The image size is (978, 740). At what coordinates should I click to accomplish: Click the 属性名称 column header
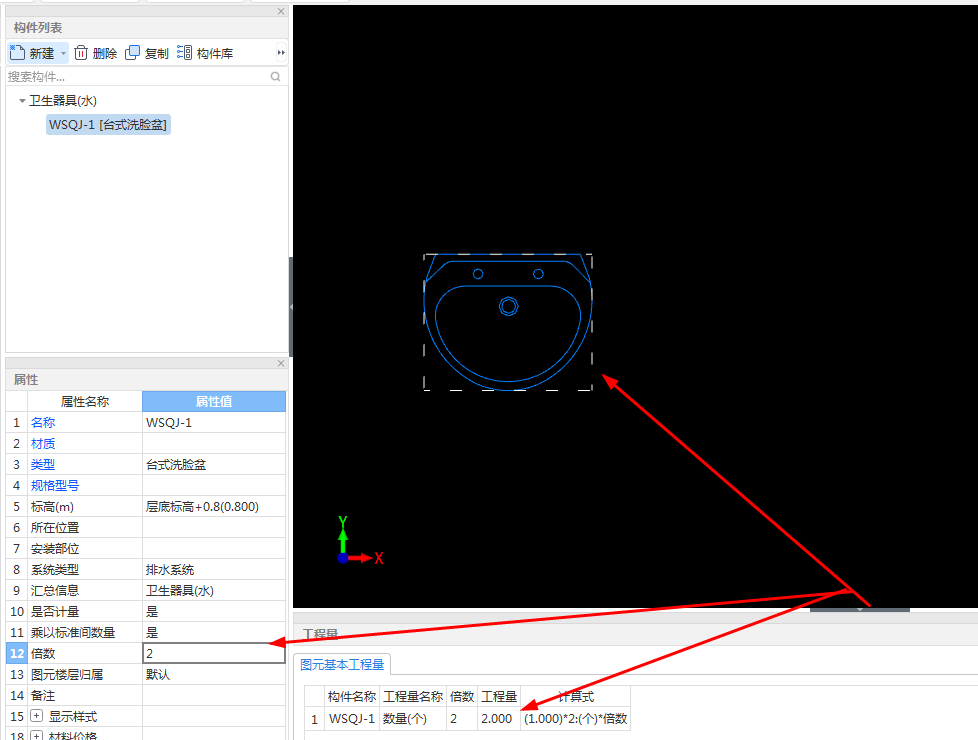[x=85, y=402]
